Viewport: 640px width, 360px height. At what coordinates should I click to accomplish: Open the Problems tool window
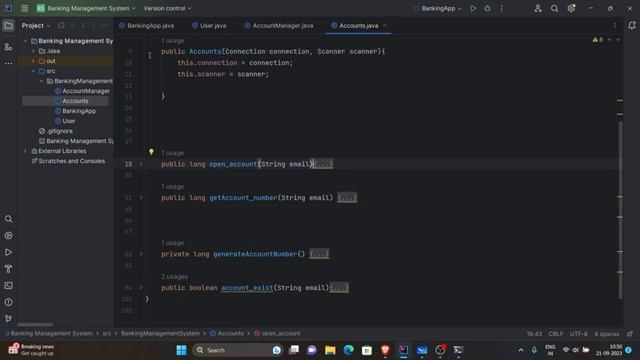[8, 302]
